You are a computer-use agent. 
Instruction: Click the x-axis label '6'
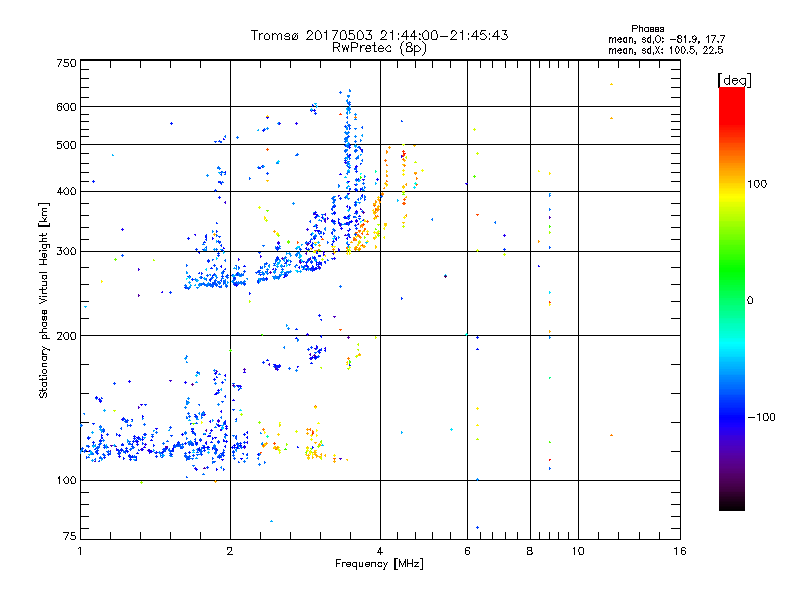pyautogui.click(x=467, y=551)
